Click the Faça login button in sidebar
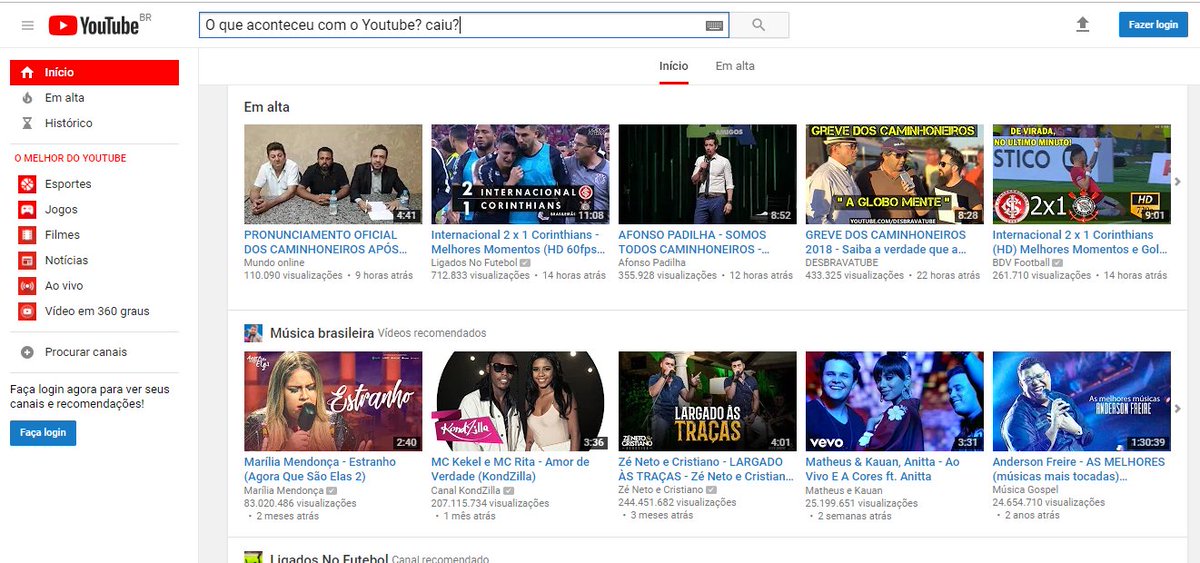This screenshot has width=1200, height=563. coord(43,432)
